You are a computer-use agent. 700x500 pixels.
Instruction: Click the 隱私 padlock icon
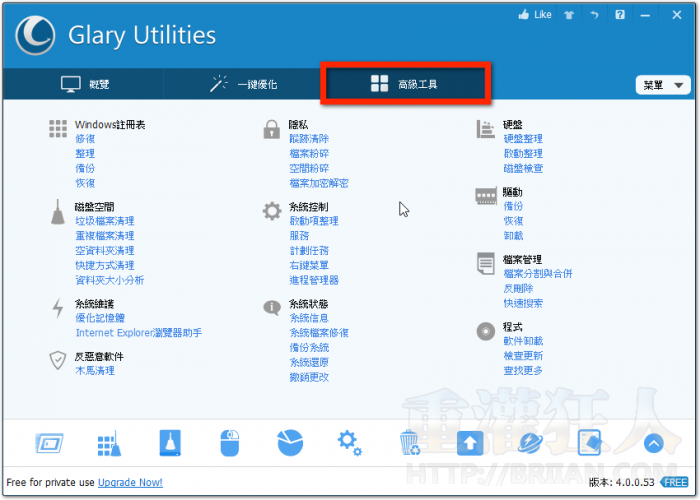pyautogui.click(x=271, y=129)
